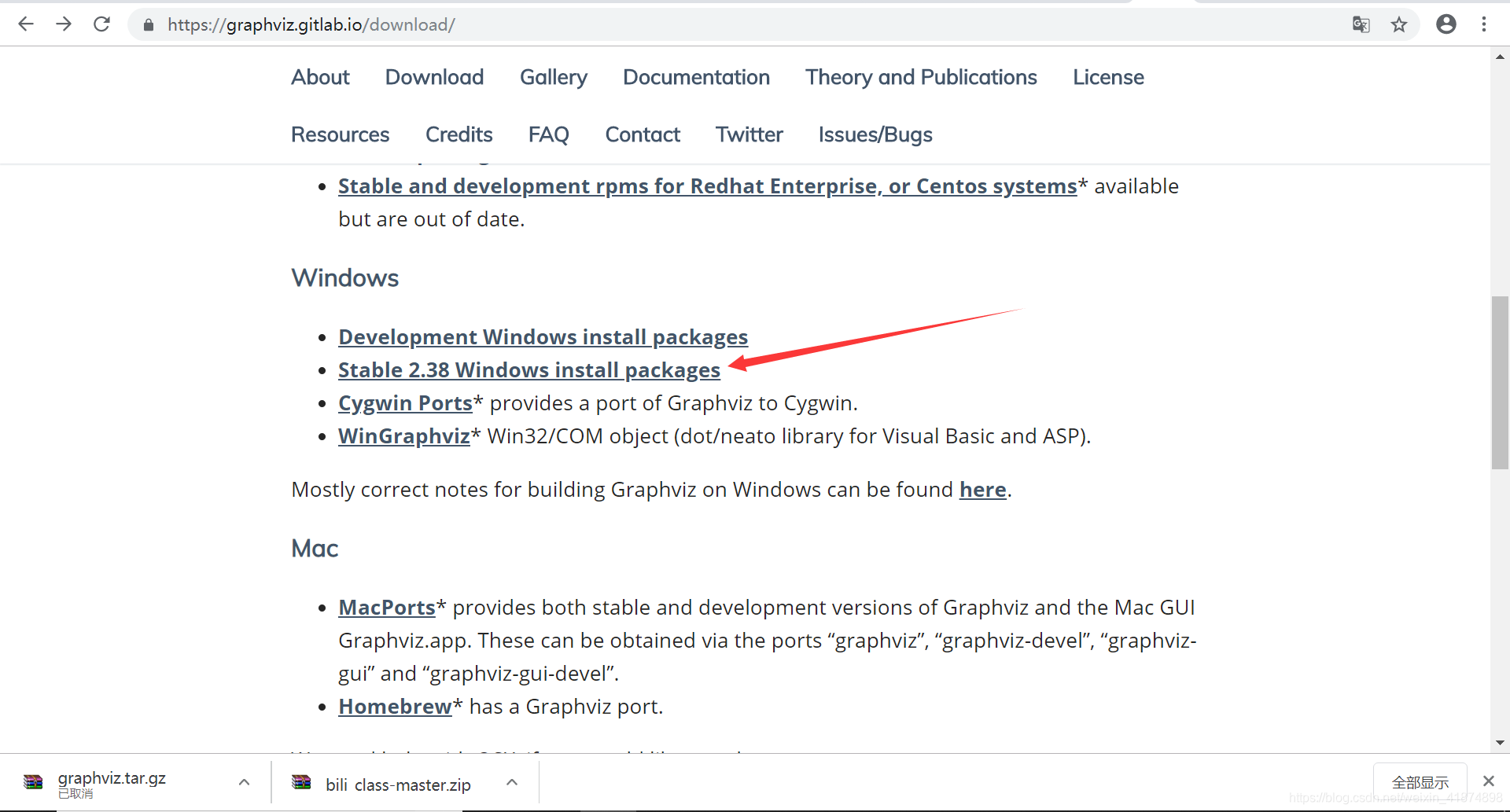Viewport: 1510px width, 812px height.
Task: Open Issues/Bugs page
Action: coord(875,134)
